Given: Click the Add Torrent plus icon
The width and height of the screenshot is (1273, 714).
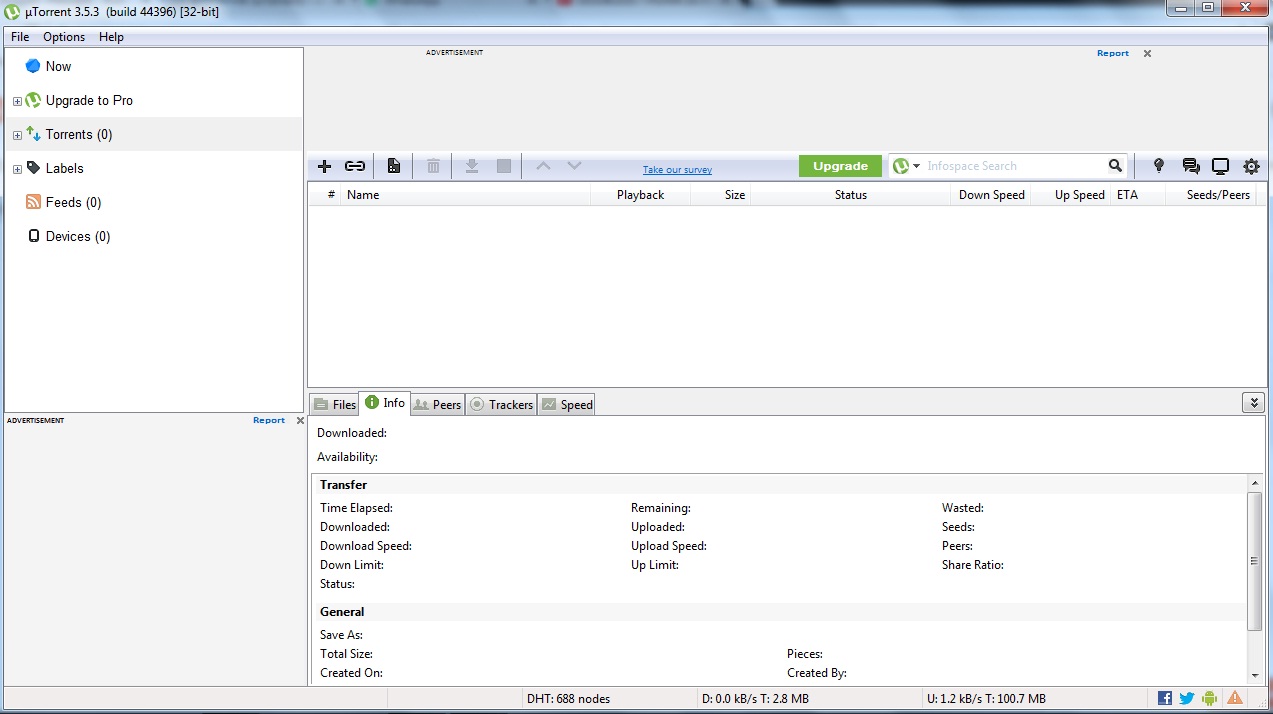Looking at the screenshot, I should point(324,166).
